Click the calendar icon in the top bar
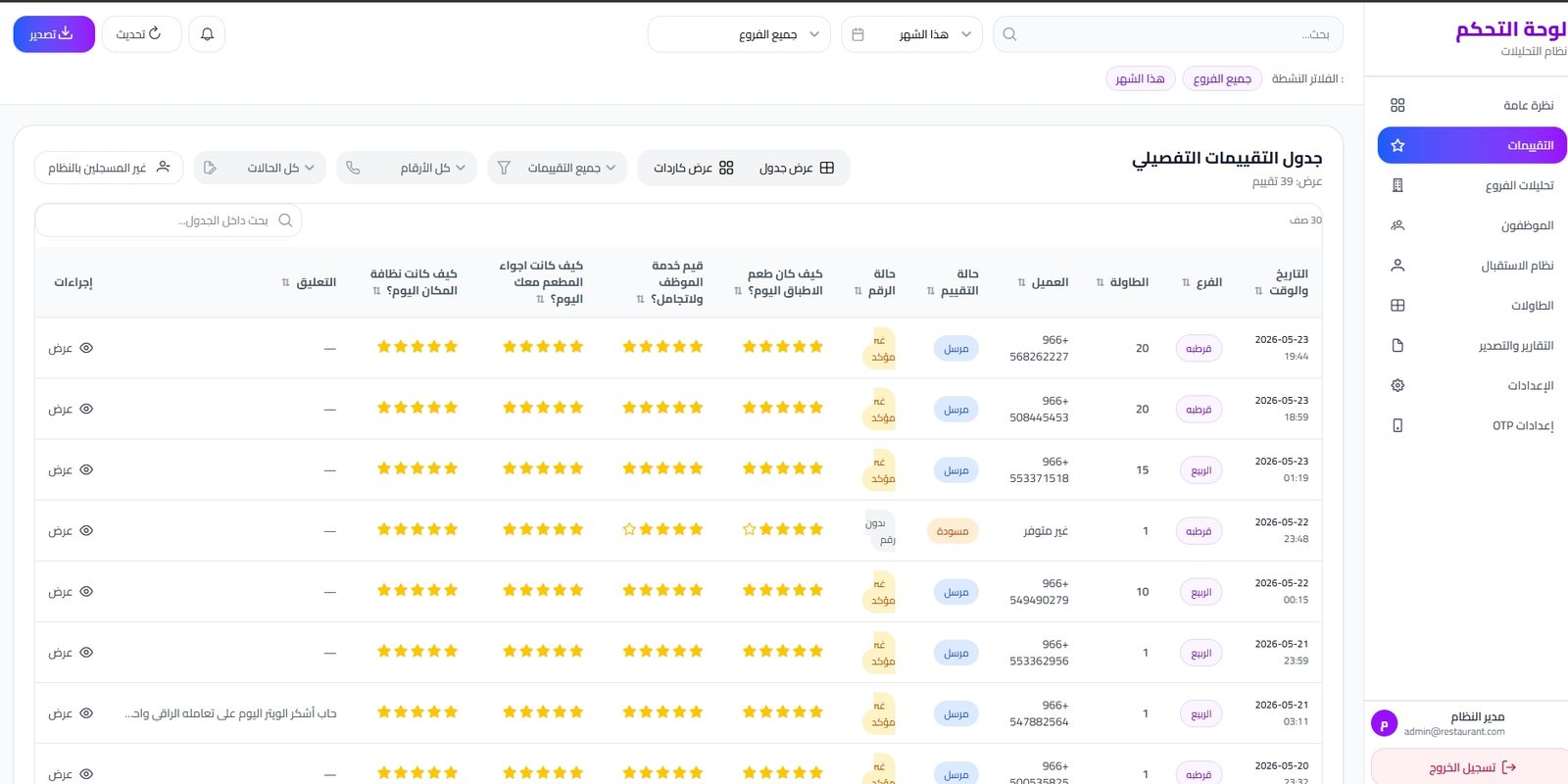 click(857, 34)
